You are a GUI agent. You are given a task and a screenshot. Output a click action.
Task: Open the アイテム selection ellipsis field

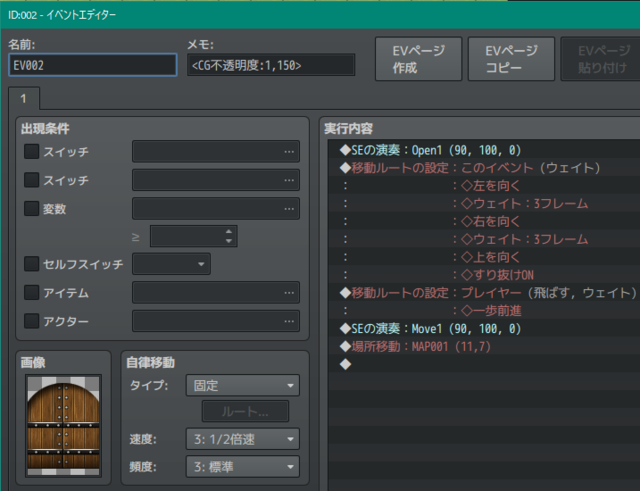pyautogui.click(x=216, y=293)
